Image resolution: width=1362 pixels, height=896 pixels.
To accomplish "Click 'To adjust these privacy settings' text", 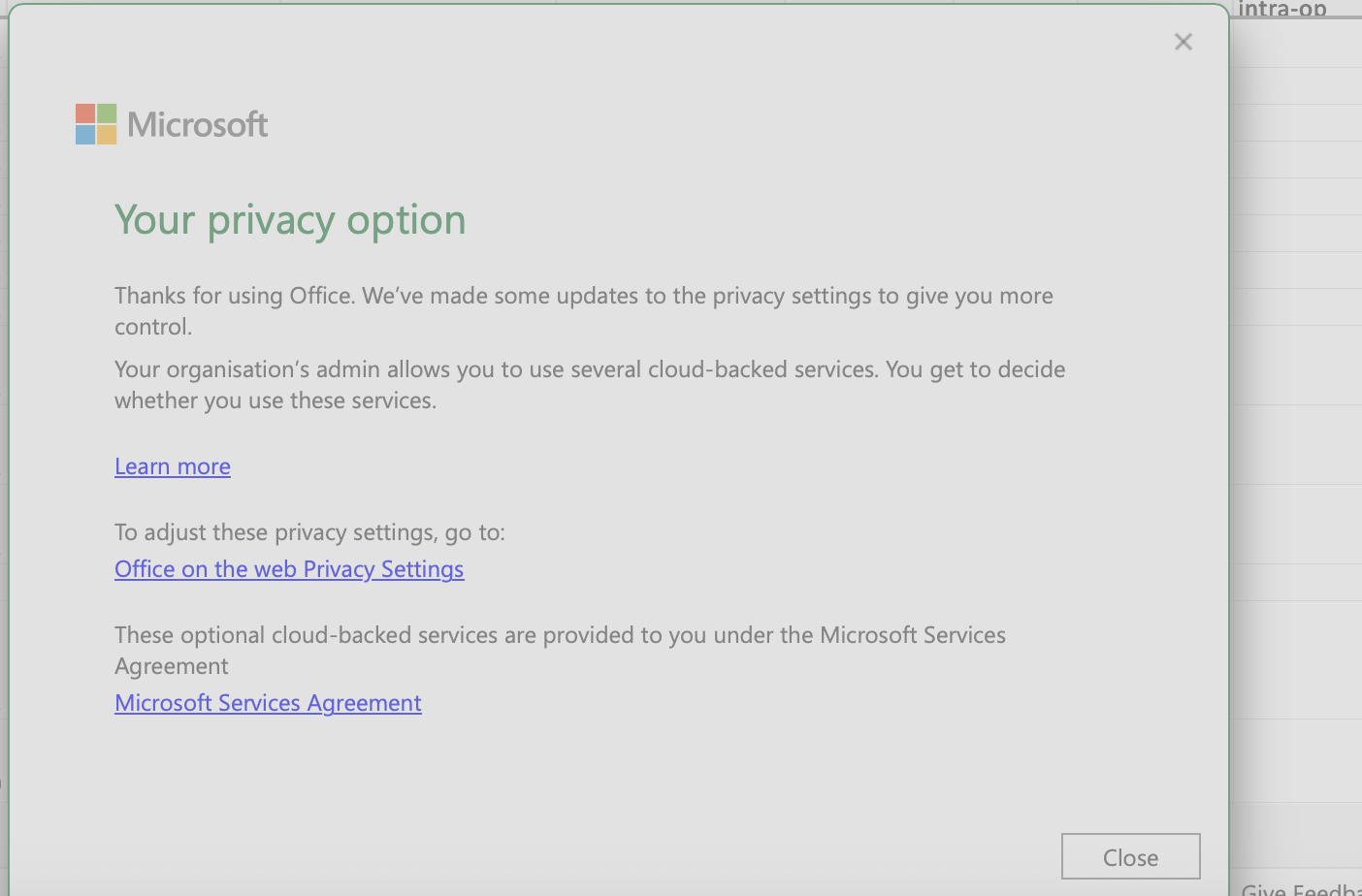I will click(309, 532).
